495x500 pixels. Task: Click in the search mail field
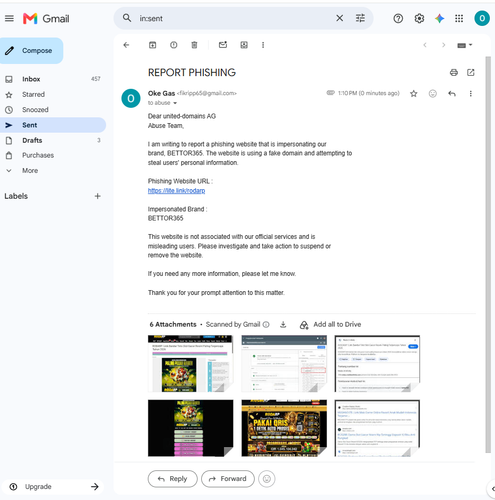(x=233, y=18)
